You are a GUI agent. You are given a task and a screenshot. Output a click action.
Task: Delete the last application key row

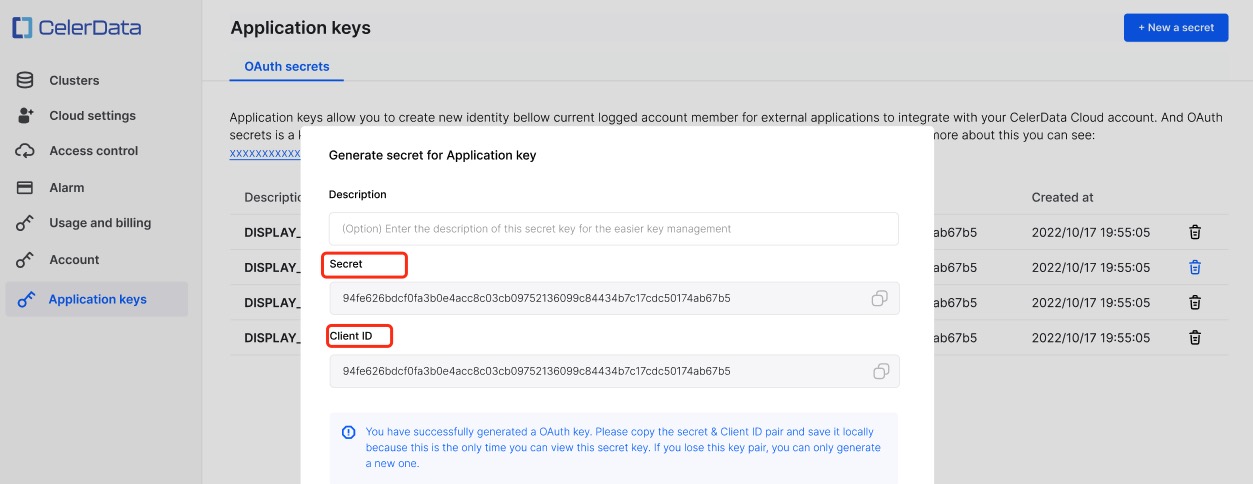pos(1194,337)
